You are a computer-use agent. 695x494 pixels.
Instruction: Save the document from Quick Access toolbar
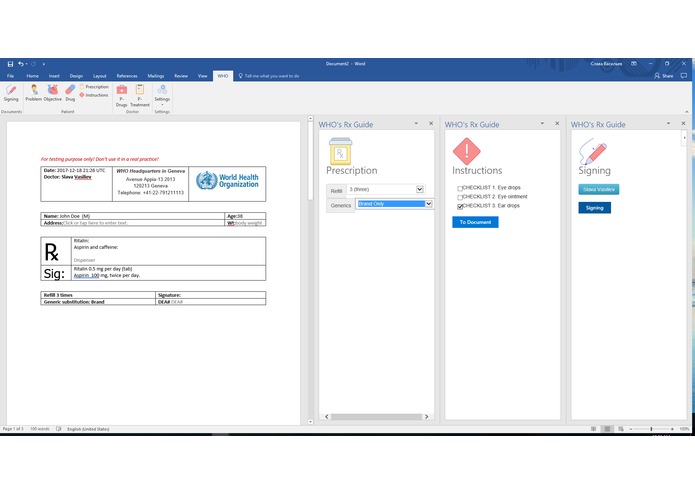click(10, 64)
